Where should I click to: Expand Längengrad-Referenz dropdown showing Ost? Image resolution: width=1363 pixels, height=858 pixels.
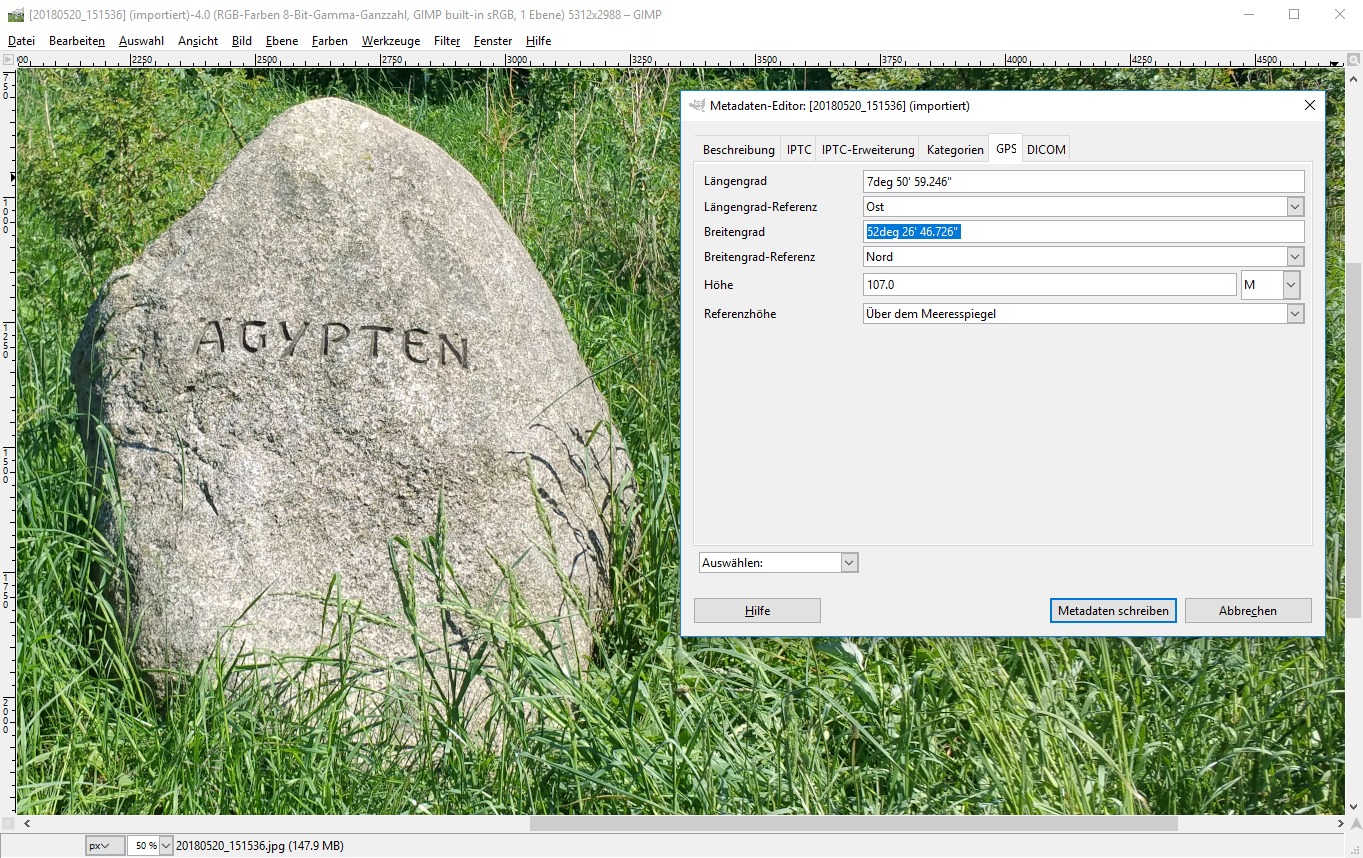1295,207
